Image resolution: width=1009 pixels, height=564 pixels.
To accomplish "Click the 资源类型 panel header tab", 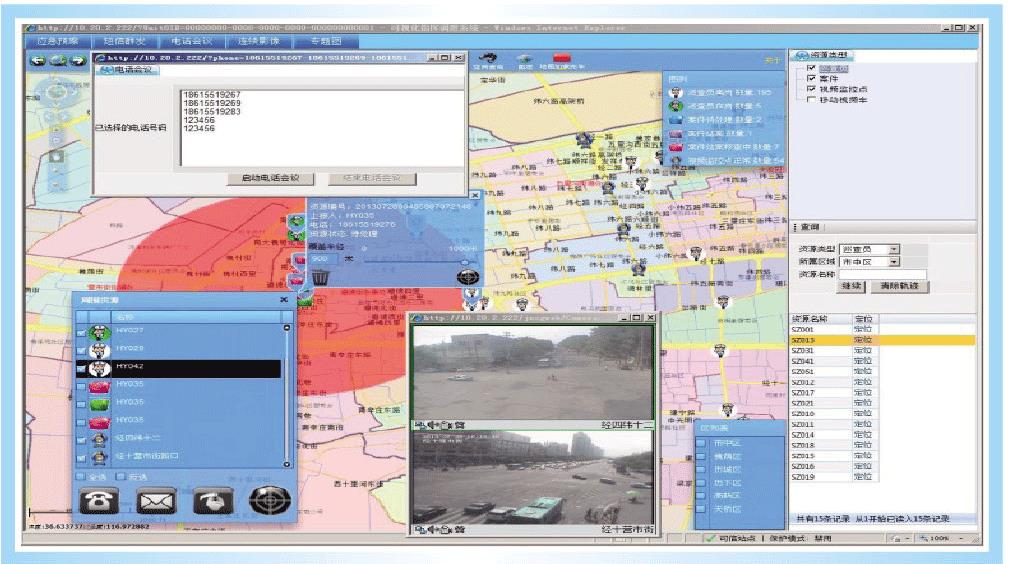I will (x=822, y=55).
